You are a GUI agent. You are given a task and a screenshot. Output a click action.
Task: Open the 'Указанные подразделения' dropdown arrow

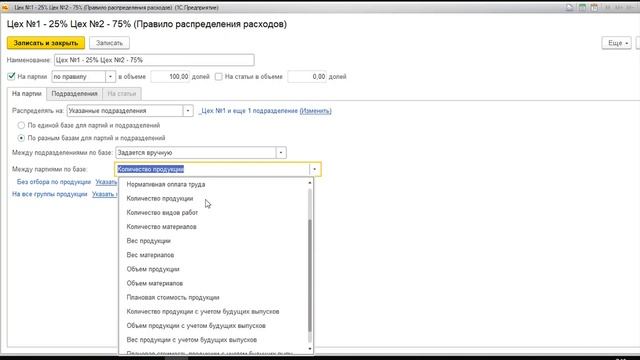click(x=188, y=111)
